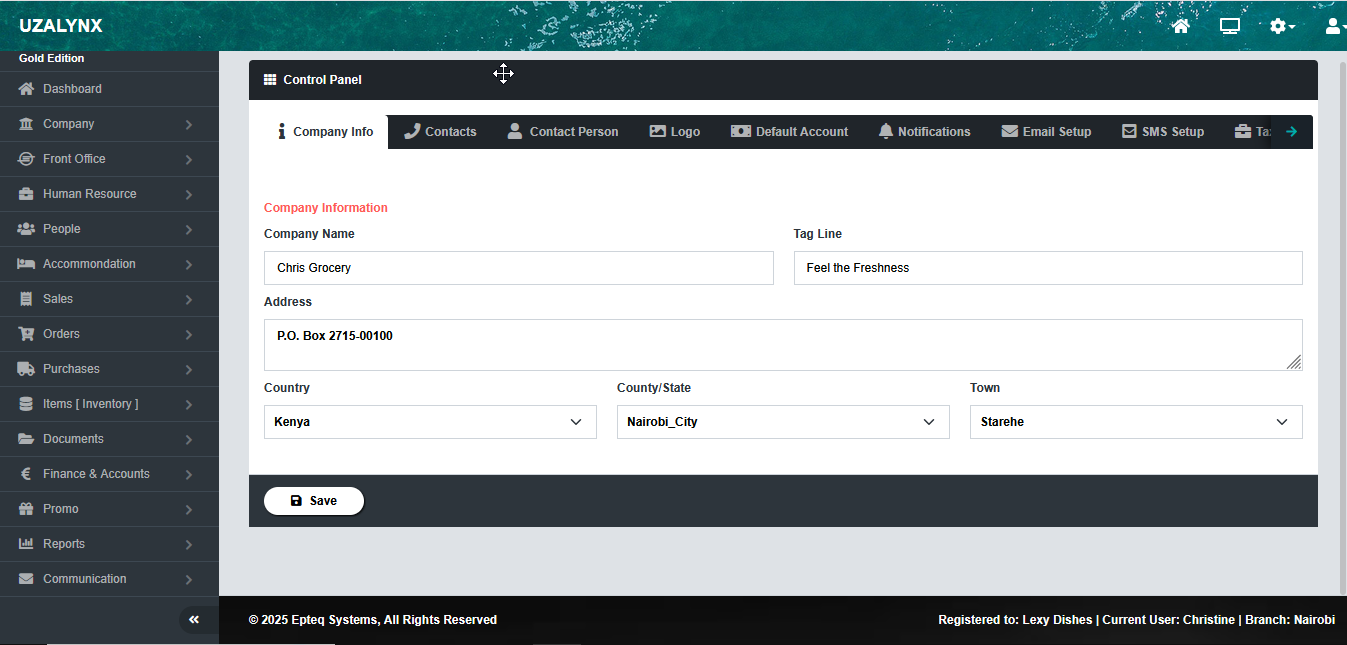Viewport: 1347px width, 645px height.
Task: Open the Notifications tab
Action: pos(924,132)
